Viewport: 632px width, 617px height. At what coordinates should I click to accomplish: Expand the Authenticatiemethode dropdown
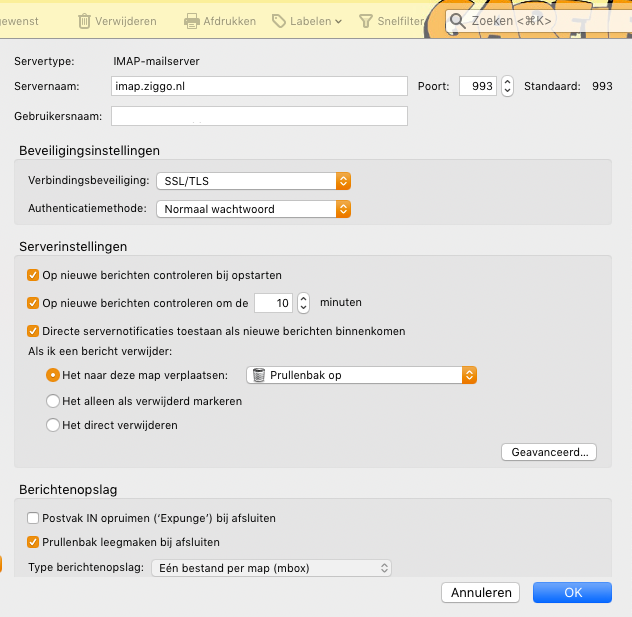(254, 209)
